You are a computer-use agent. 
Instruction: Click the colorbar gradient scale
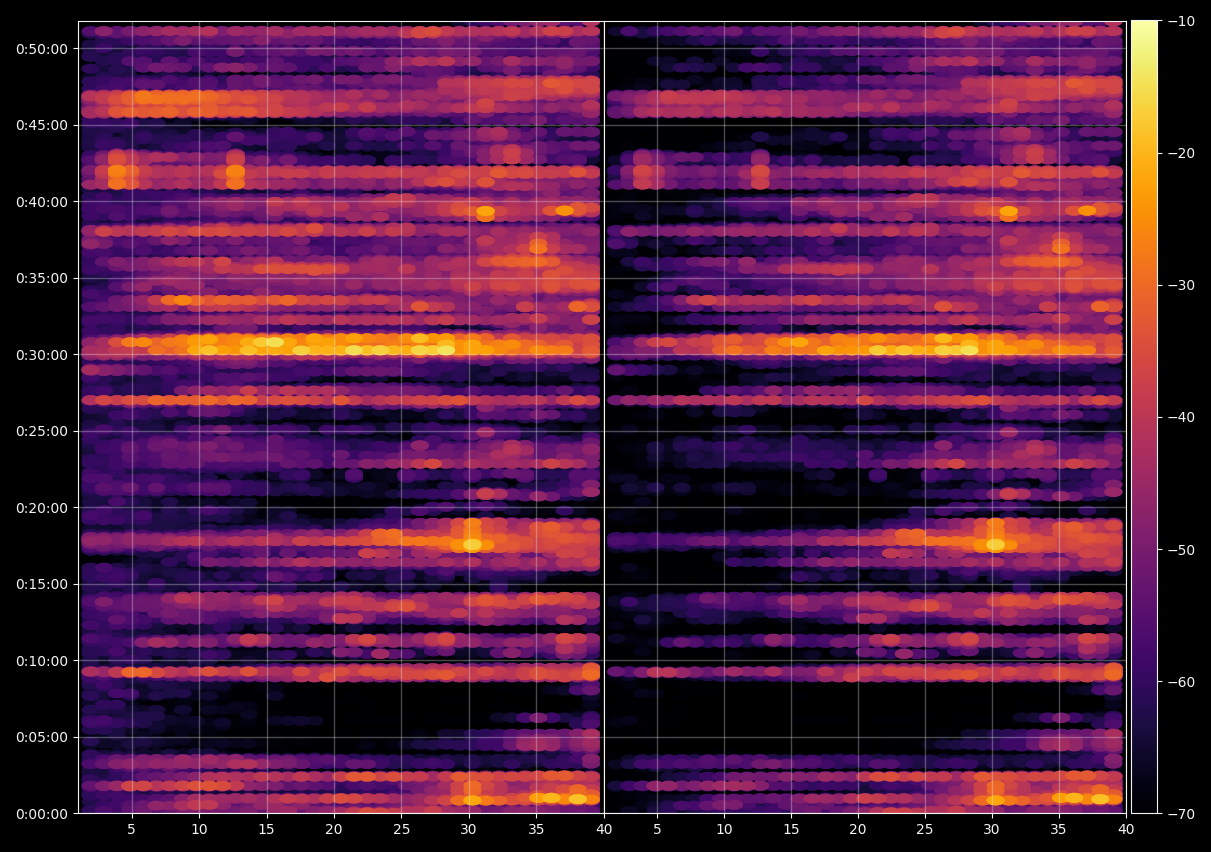pyautogui.click(x=1144, y=417)
